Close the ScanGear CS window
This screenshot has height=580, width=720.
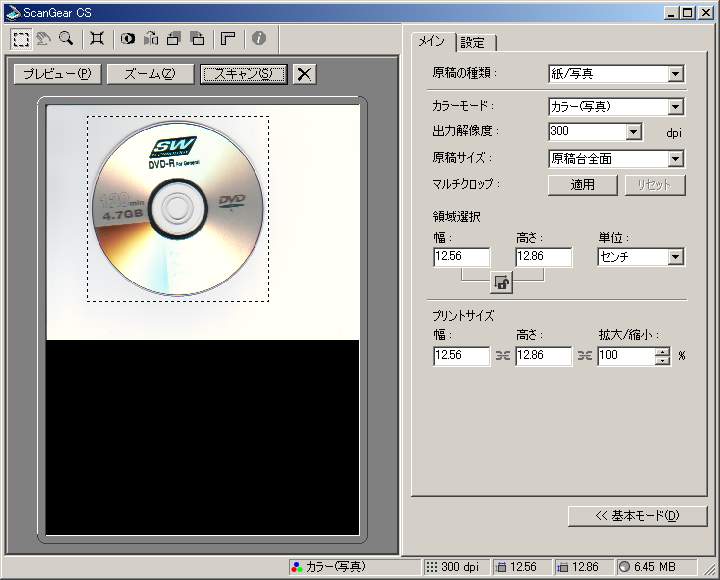click(706, 13)
